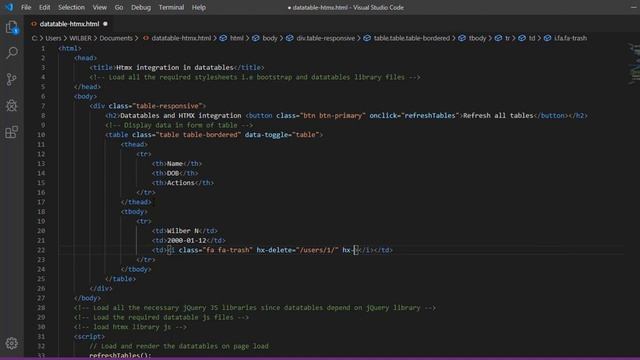Click the 'Load the required datatable js files' comment

(161, 317)
